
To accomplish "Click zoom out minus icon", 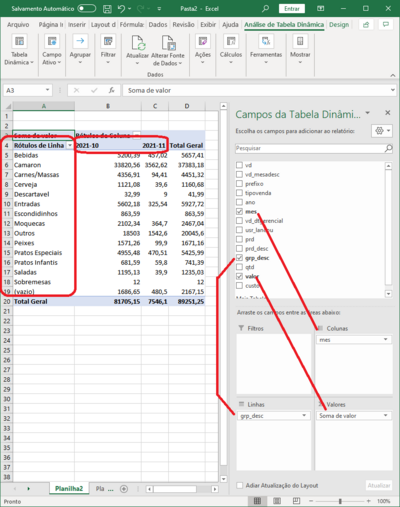I will (x=311, y=501).
